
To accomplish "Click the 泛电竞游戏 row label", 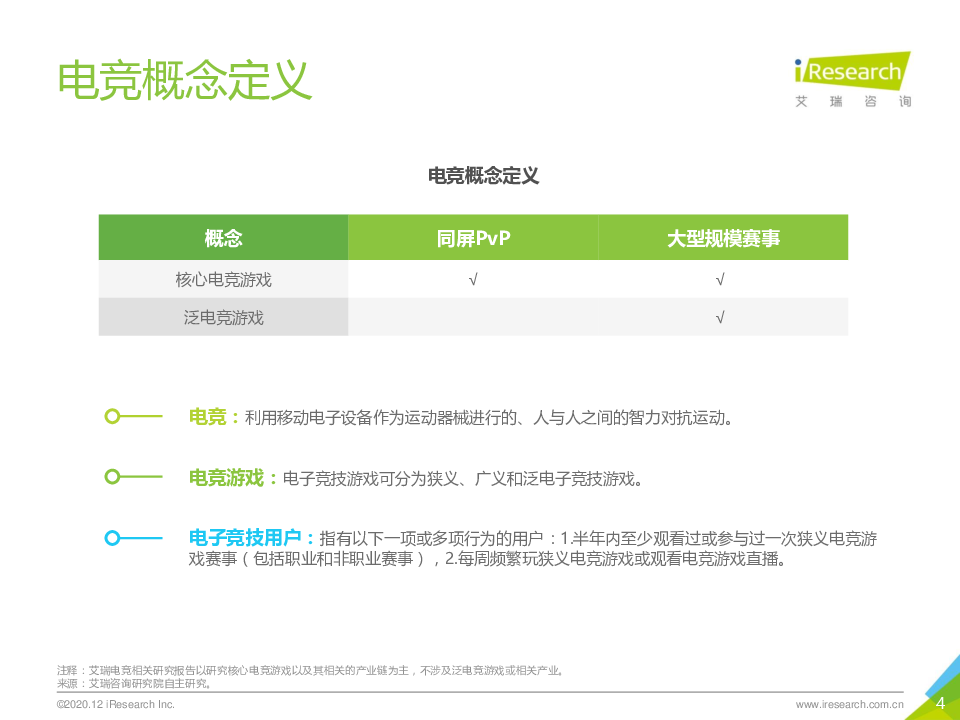I will point(223,318).
